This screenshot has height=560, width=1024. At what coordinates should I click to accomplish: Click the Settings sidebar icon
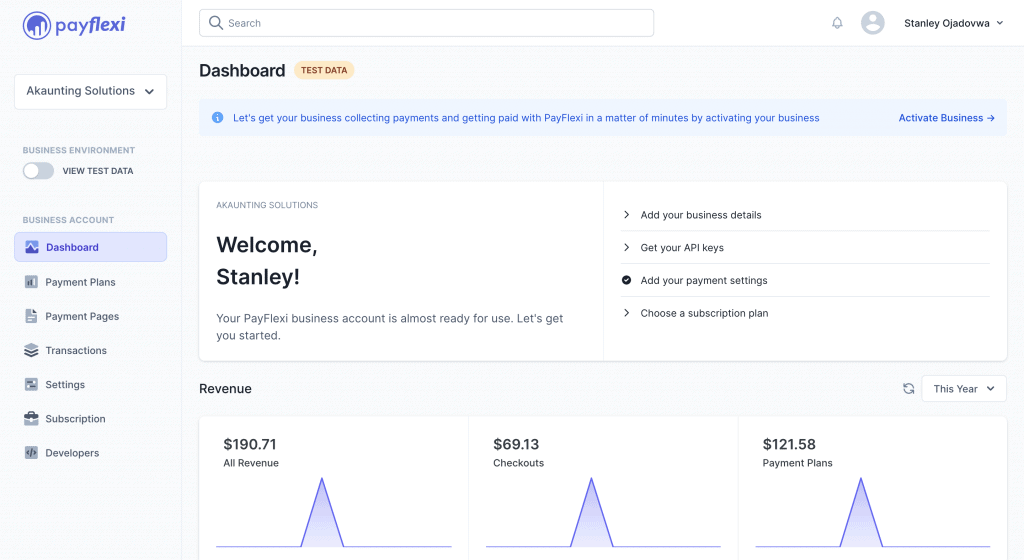click(31, 384)
